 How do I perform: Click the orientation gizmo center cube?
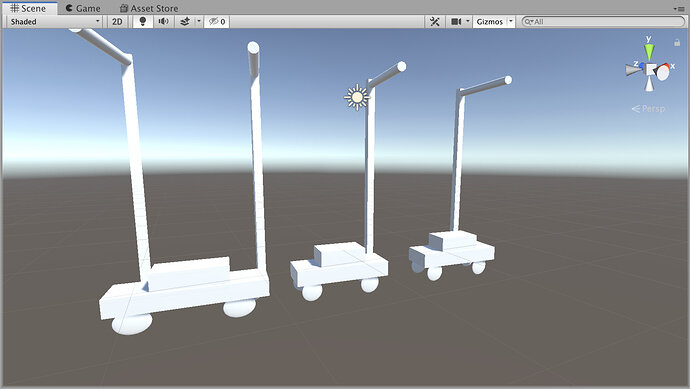pos(650,70)
